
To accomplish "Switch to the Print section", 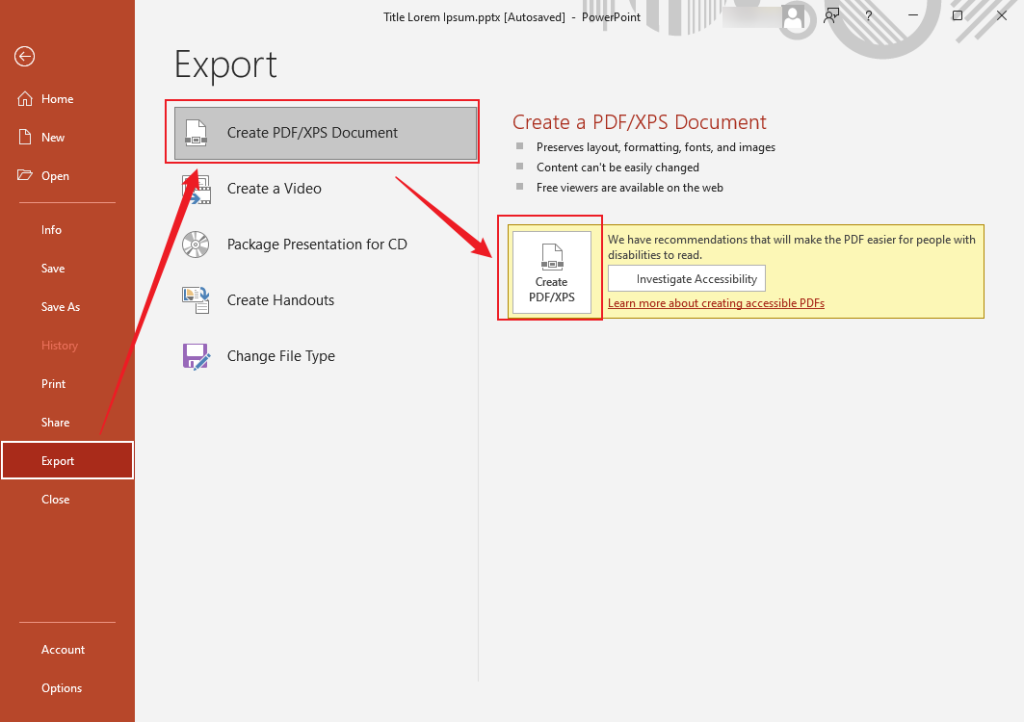I will coord(52,383).
